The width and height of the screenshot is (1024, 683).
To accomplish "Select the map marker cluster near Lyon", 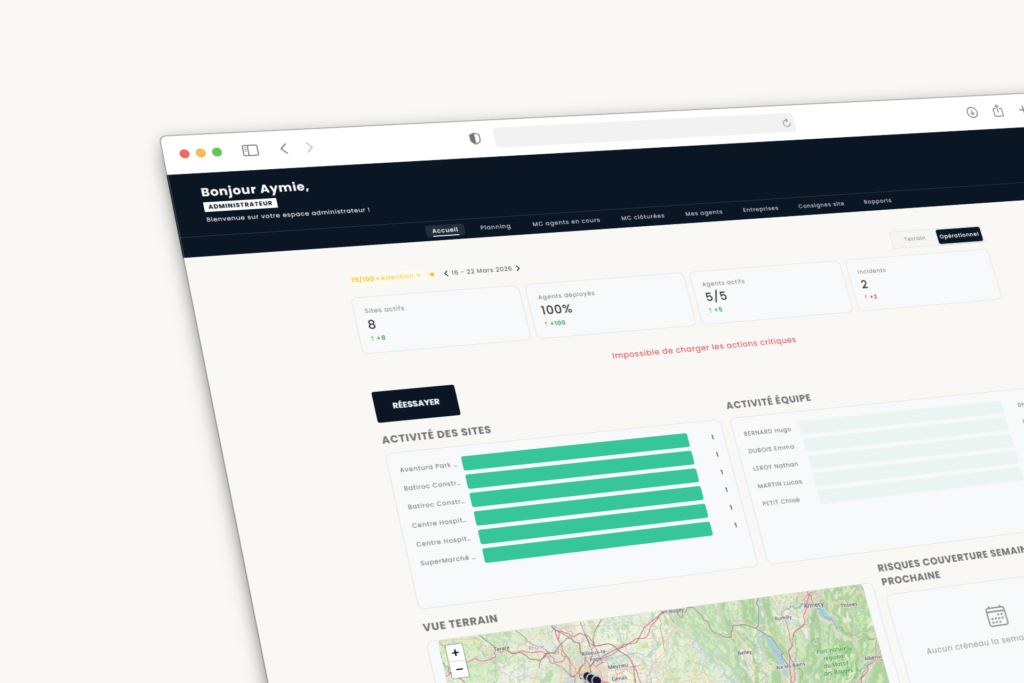I will point(594,678).
